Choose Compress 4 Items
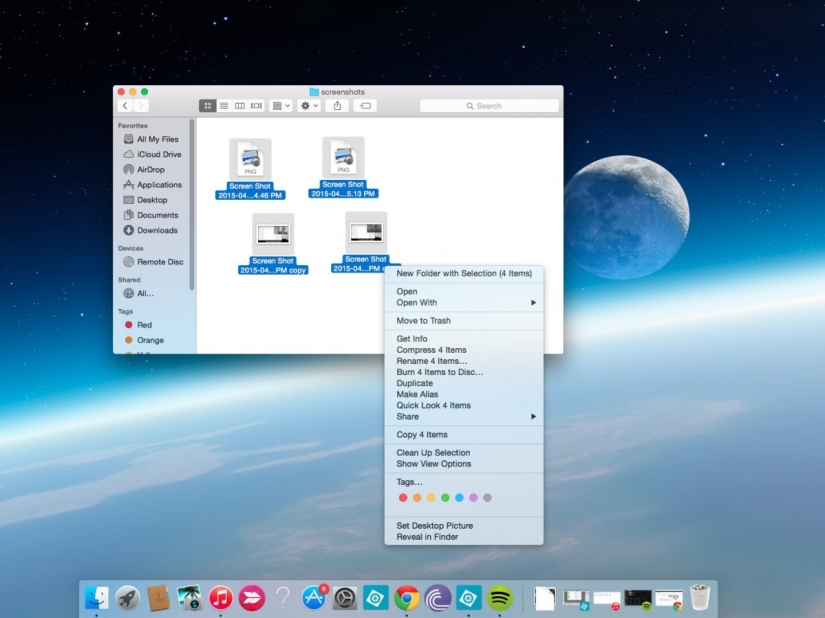The image size is (825, 618). click(x=432, y=350)
